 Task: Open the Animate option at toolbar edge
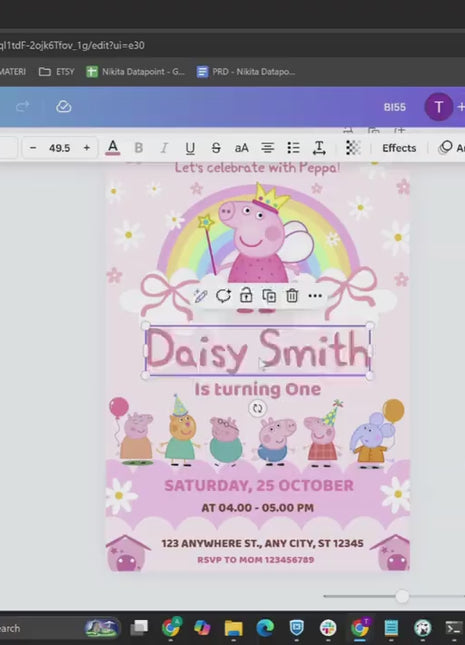[x=451, y=148]
